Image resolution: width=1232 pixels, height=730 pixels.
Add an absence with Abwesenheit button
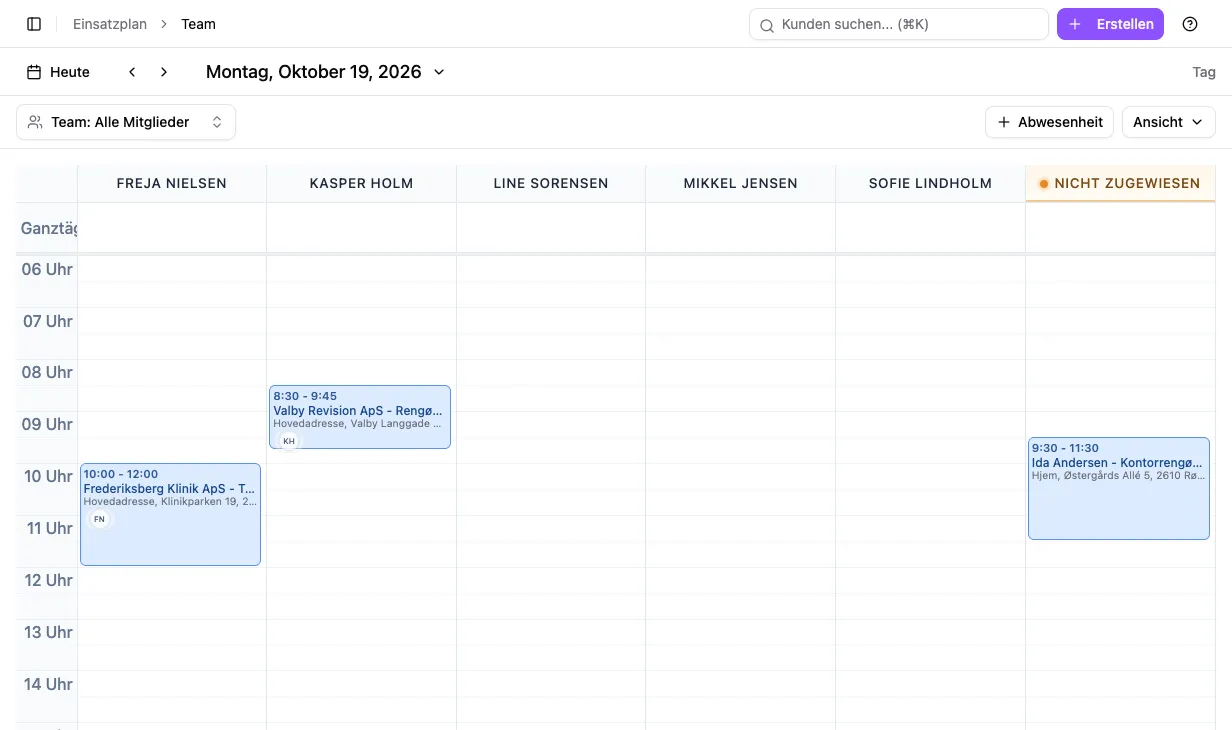tap(1050, 122)
